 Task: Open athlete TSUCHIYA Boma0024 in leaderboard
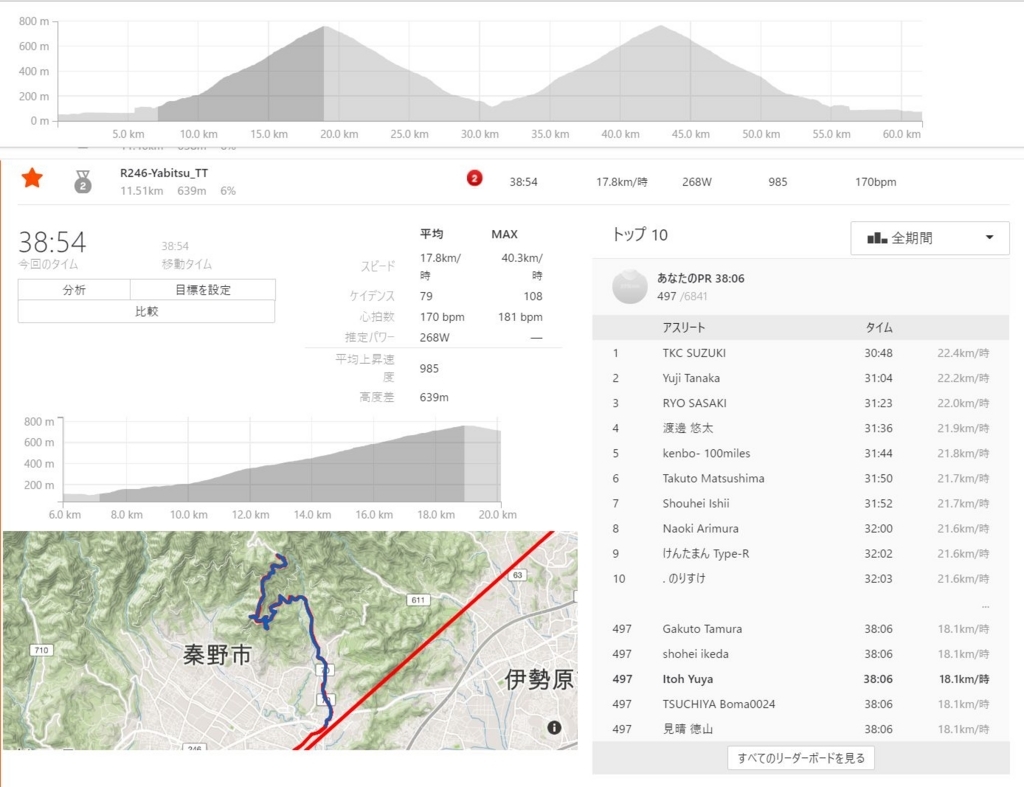point(718,704)
